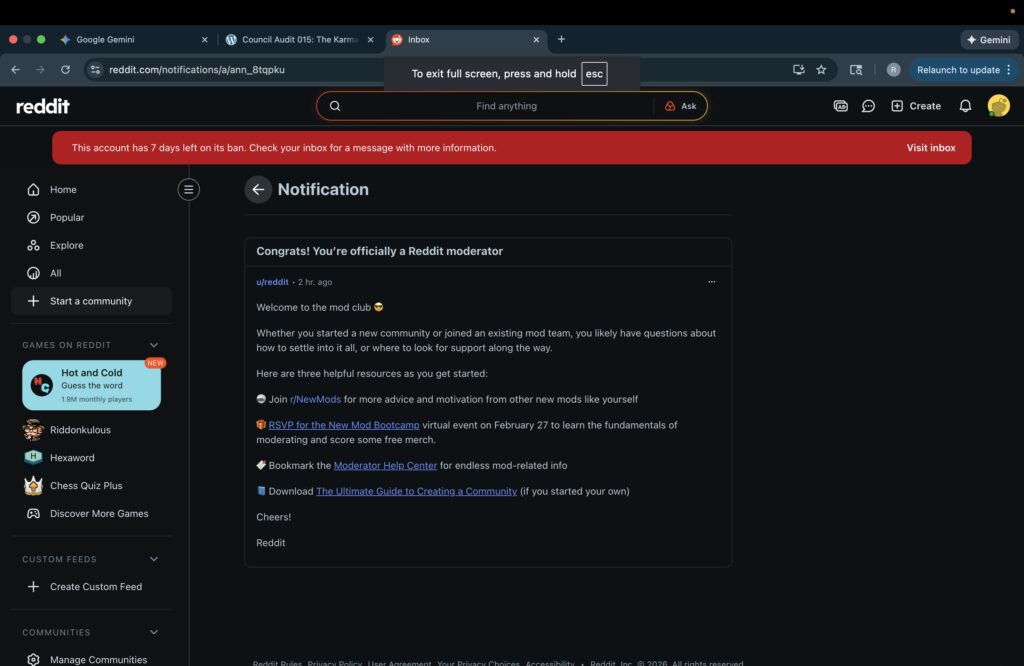Select Popular in the sidebar
Viewport: 1024px width, 666px height.
67,217
